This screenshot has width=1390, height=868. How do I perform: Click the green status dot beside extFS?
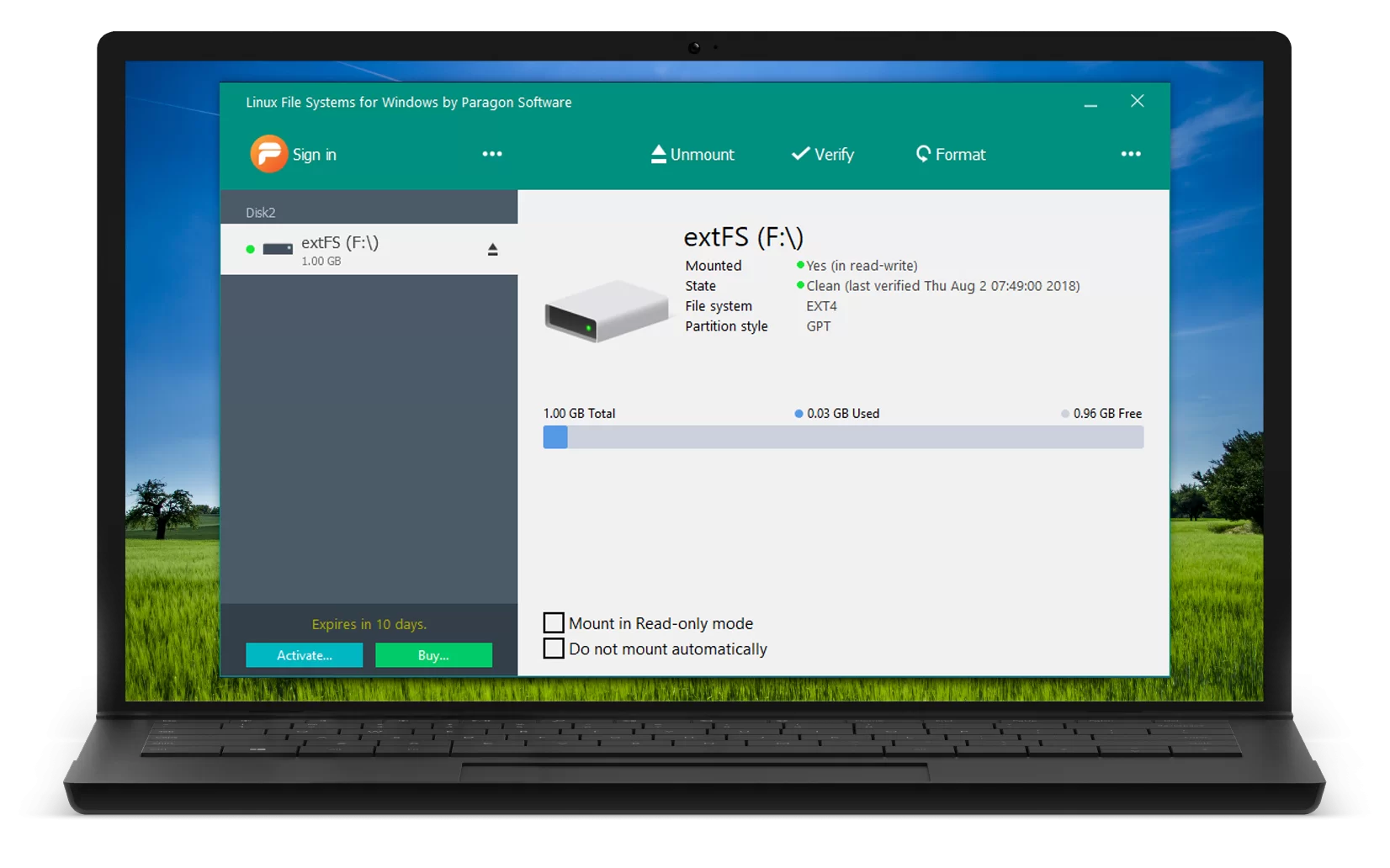pos(249,248)
